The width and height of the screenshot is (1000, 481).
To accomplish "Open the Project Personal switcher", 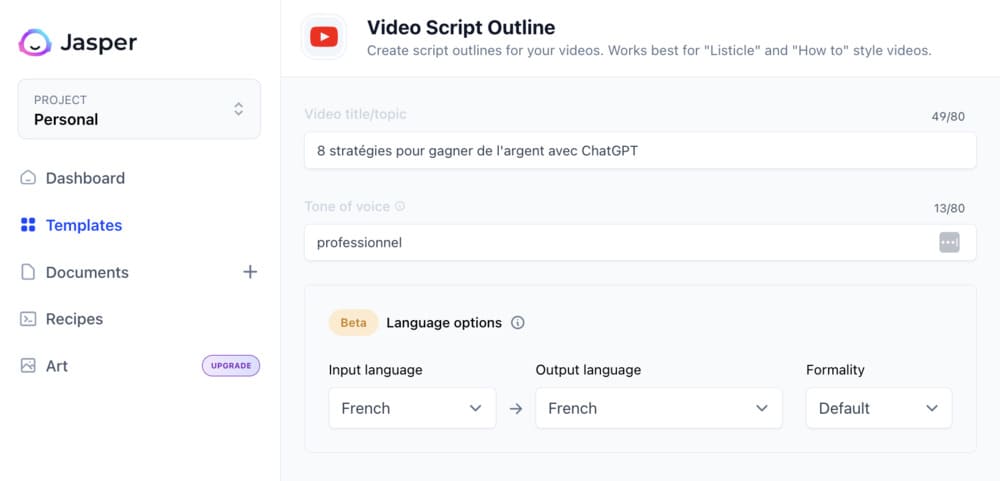I will tap(139, 109).
